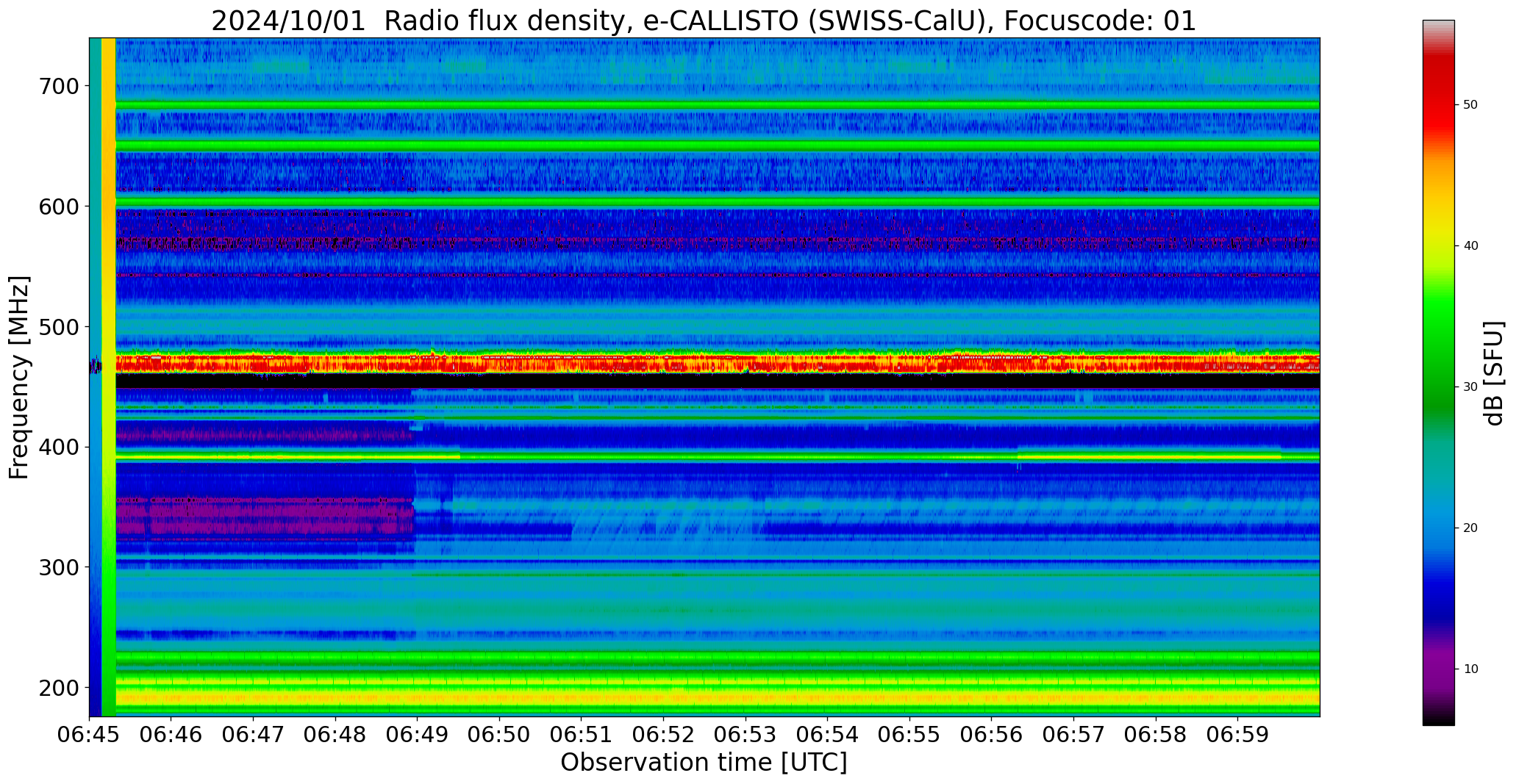
Task: Click the plot title mentioning e-CALLISTO
Action: click(x=704, y=21)
